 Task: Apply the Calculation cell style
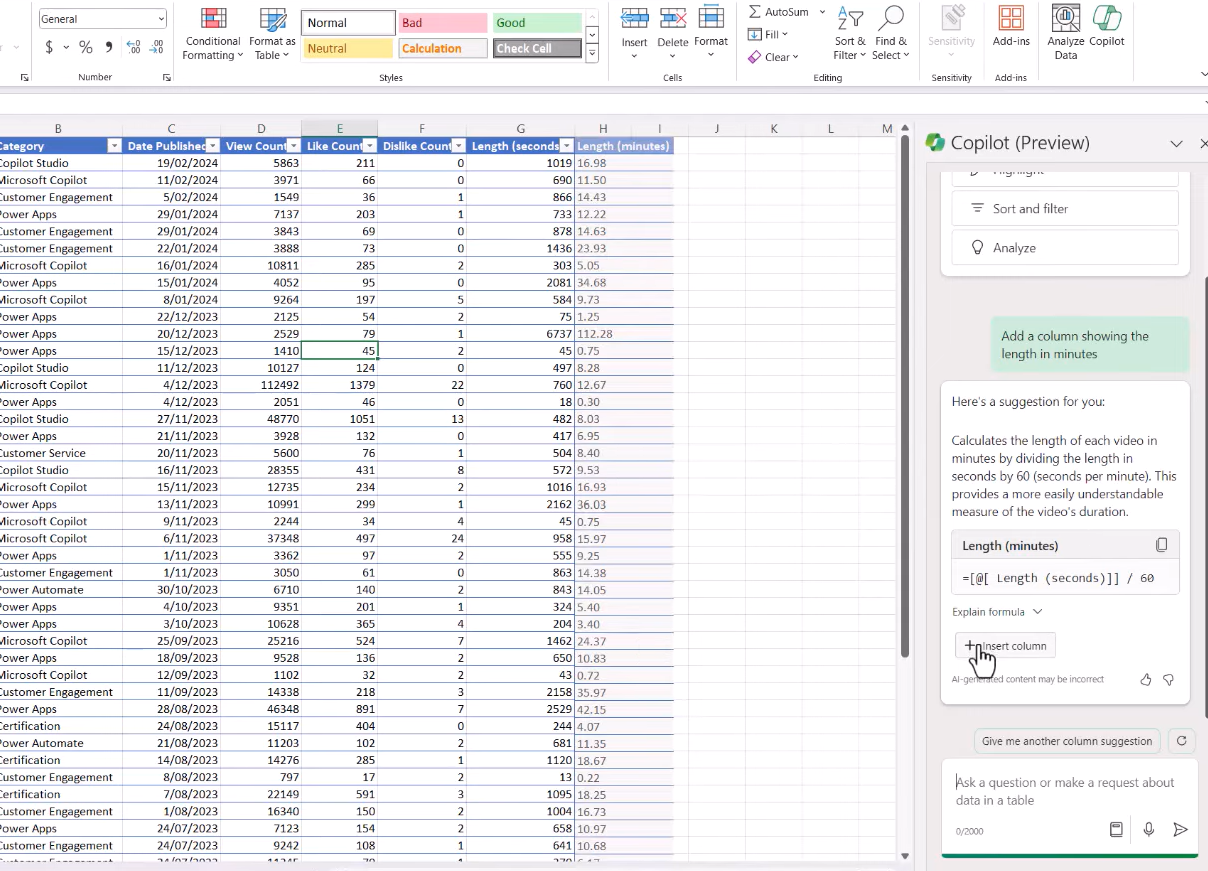point(443,48)
